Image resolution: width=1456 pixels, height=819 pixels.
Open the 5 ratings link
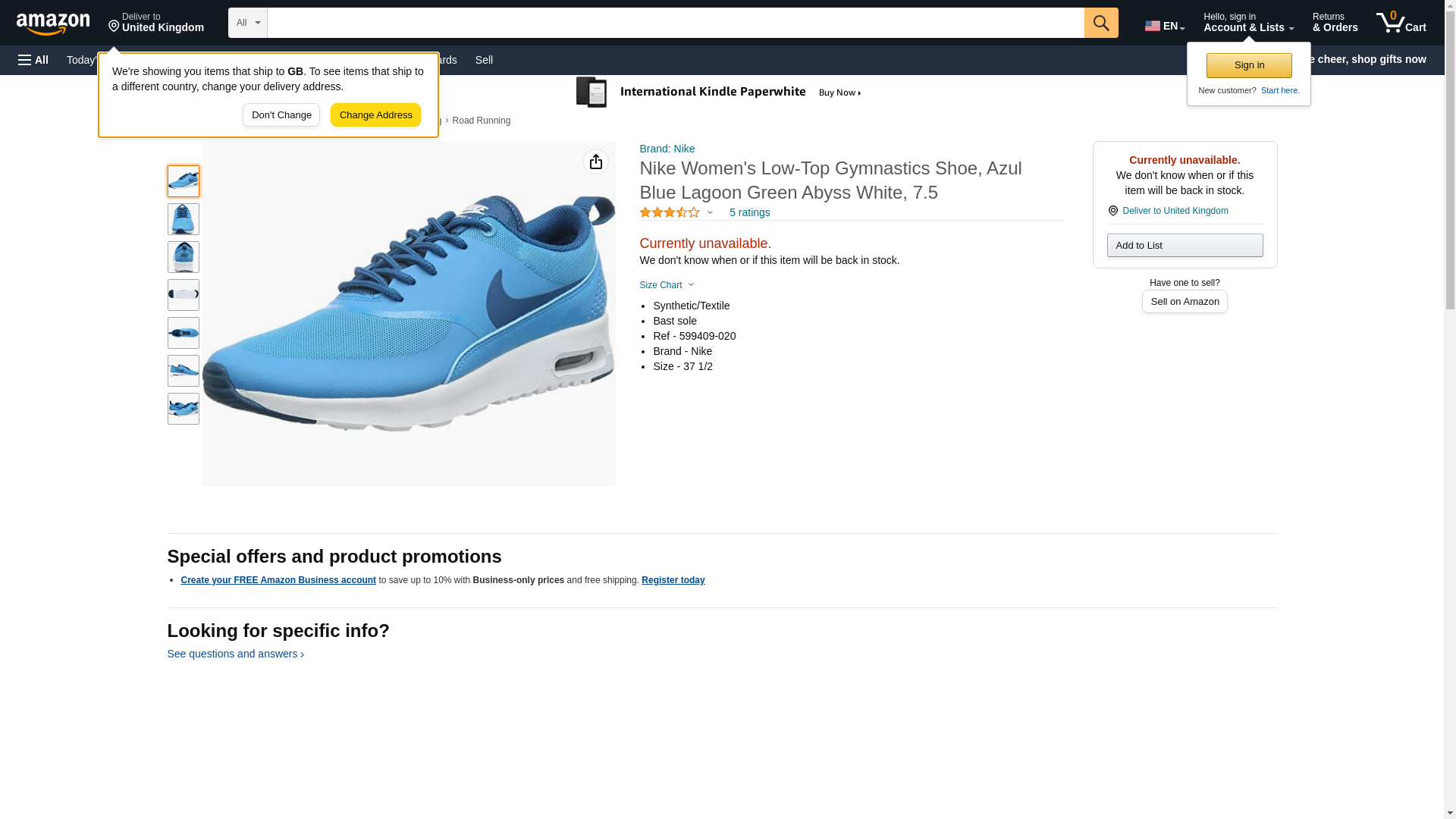coord(749,213)
